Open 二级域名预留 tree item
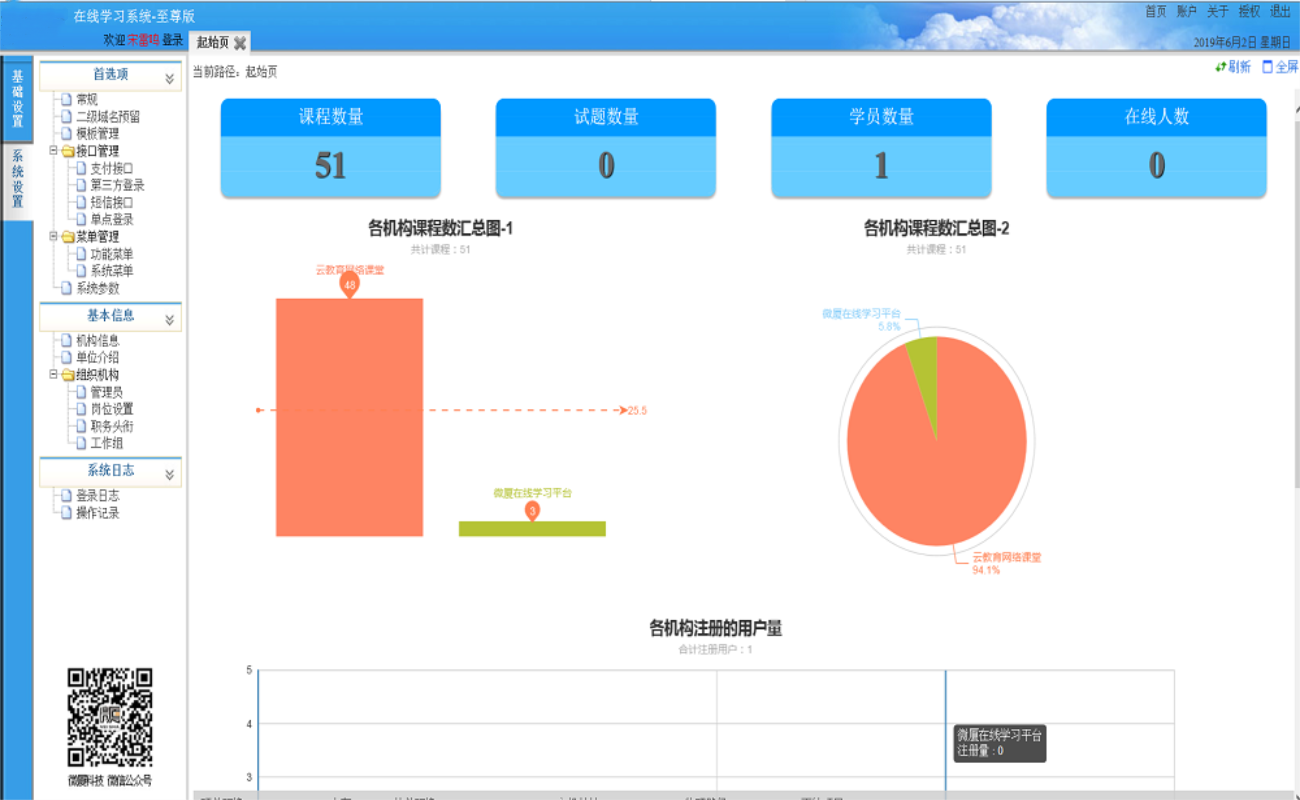 click(108, 116)
